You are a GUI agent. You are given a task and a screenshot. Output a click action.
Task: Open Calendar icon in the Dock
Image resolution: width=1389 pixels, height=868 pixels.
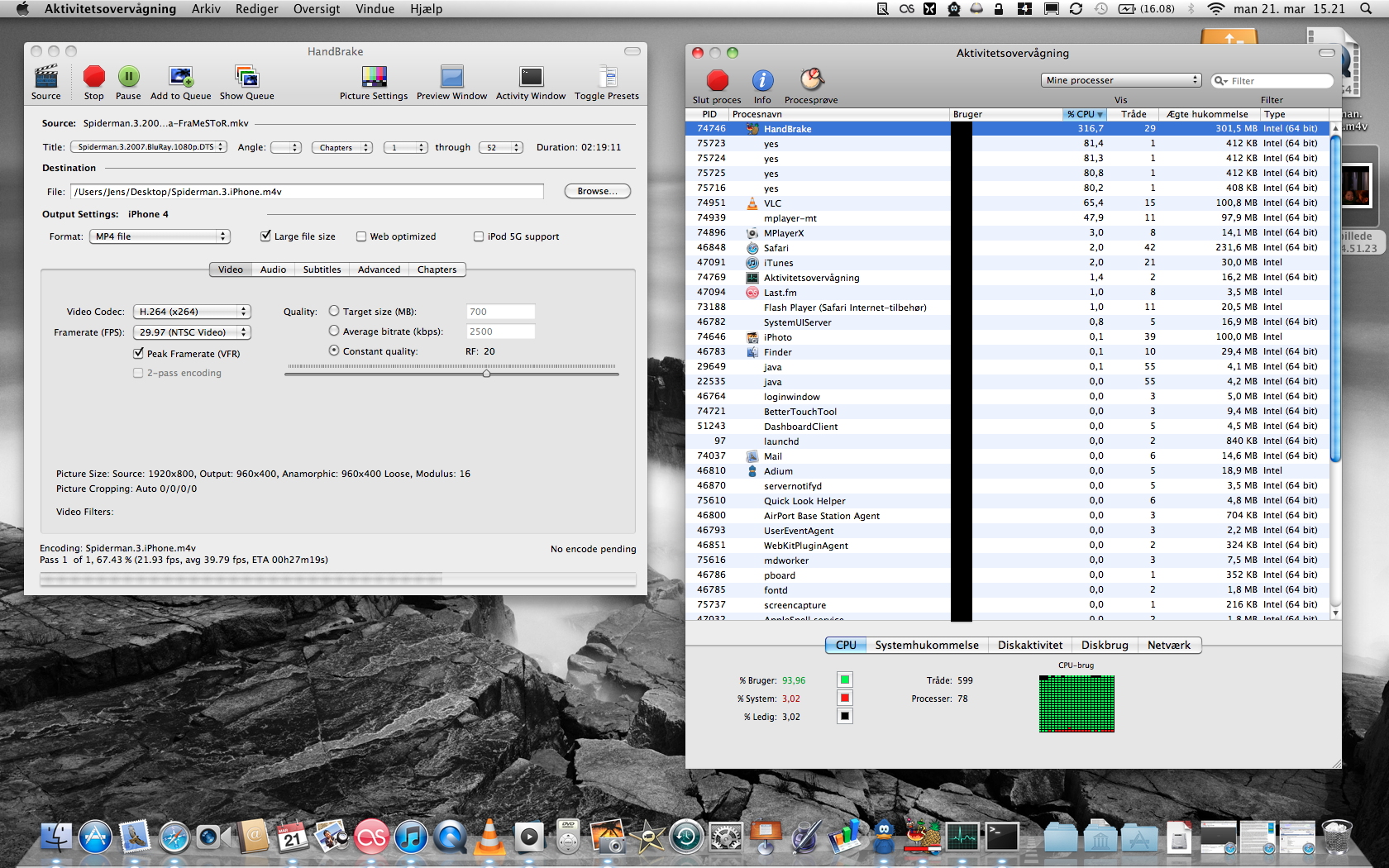292,837
